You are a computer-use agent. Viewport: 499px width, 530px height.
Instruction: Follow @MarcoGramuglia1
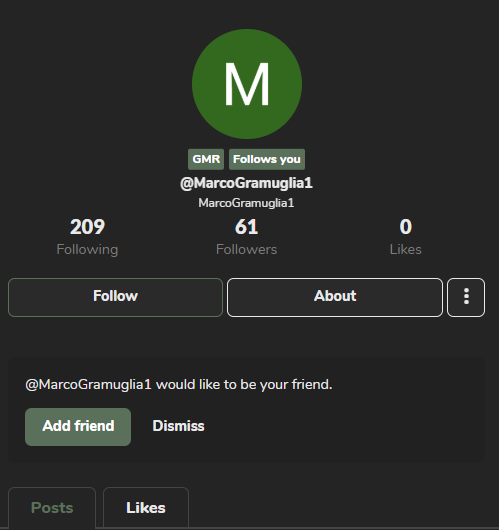115,297
